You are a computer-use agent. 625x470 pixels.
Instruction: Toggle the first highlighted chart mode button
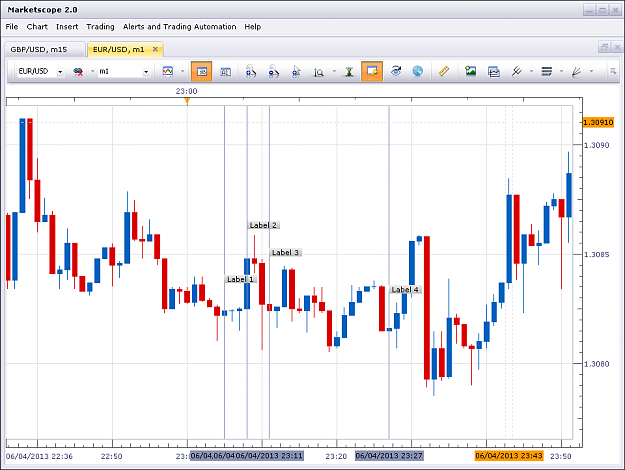tap(202, 72)
